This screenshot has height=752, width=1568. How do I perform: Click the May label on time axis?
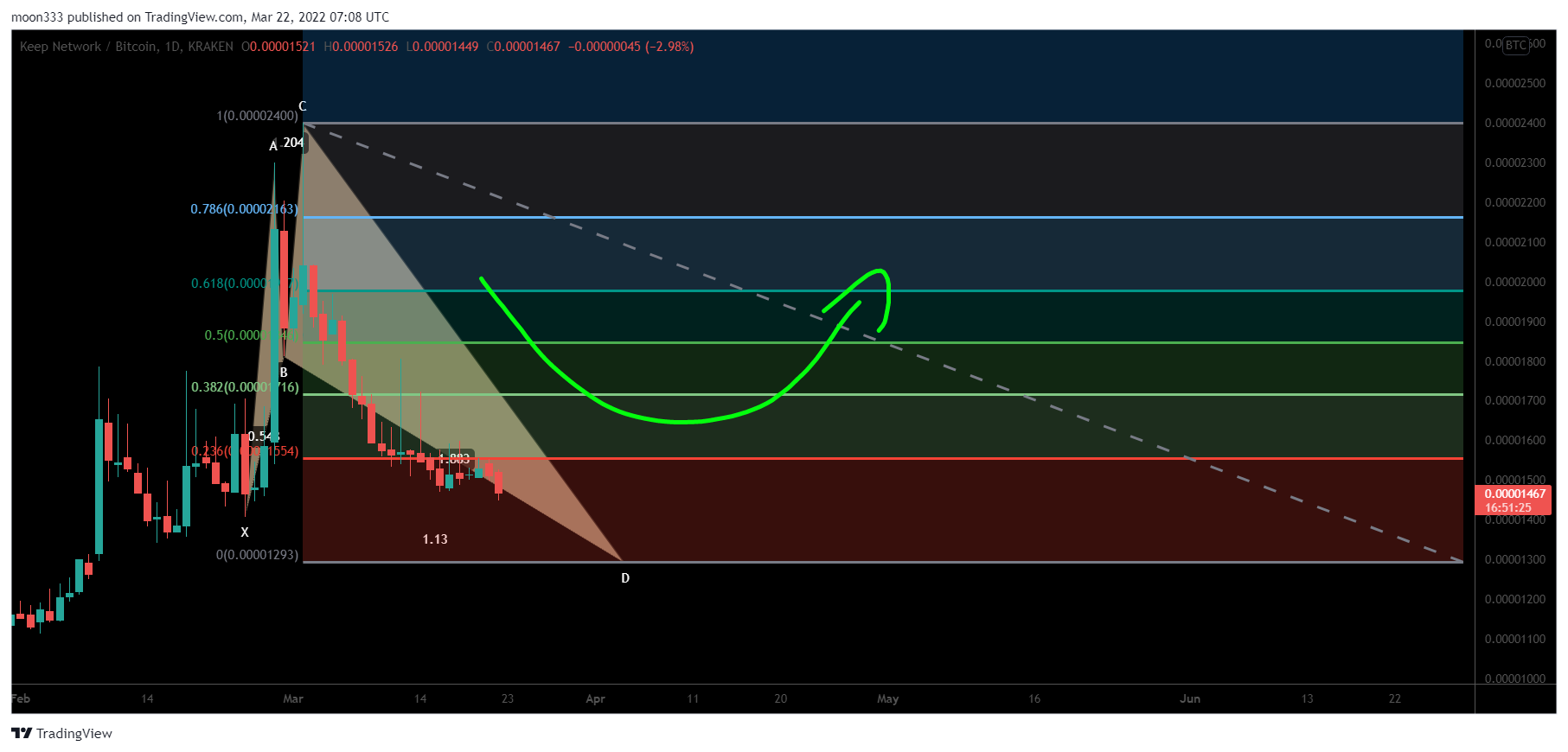click(x=888, y=698)
